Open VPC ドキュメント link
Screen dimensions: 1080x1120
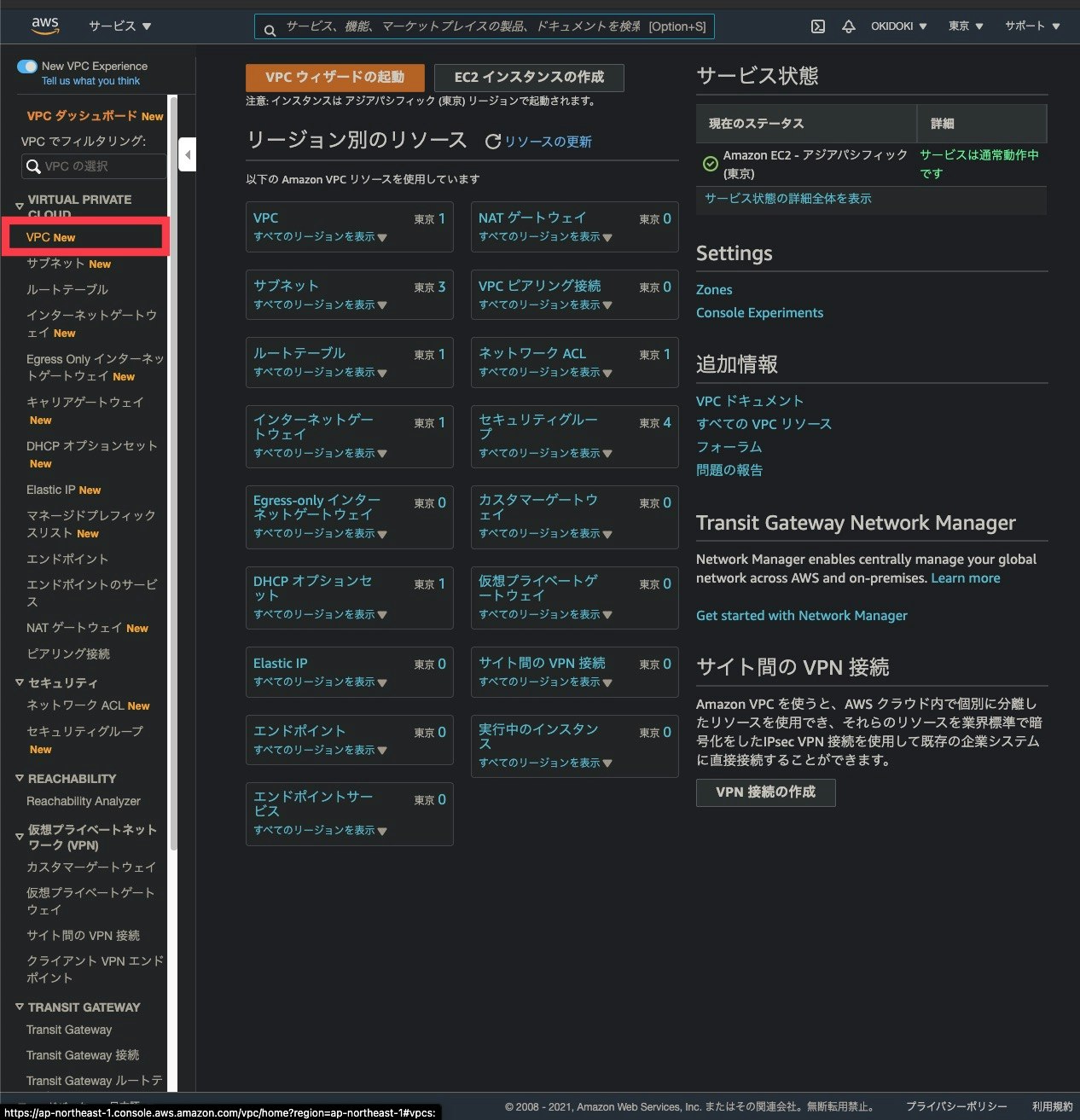pos(750,400)
